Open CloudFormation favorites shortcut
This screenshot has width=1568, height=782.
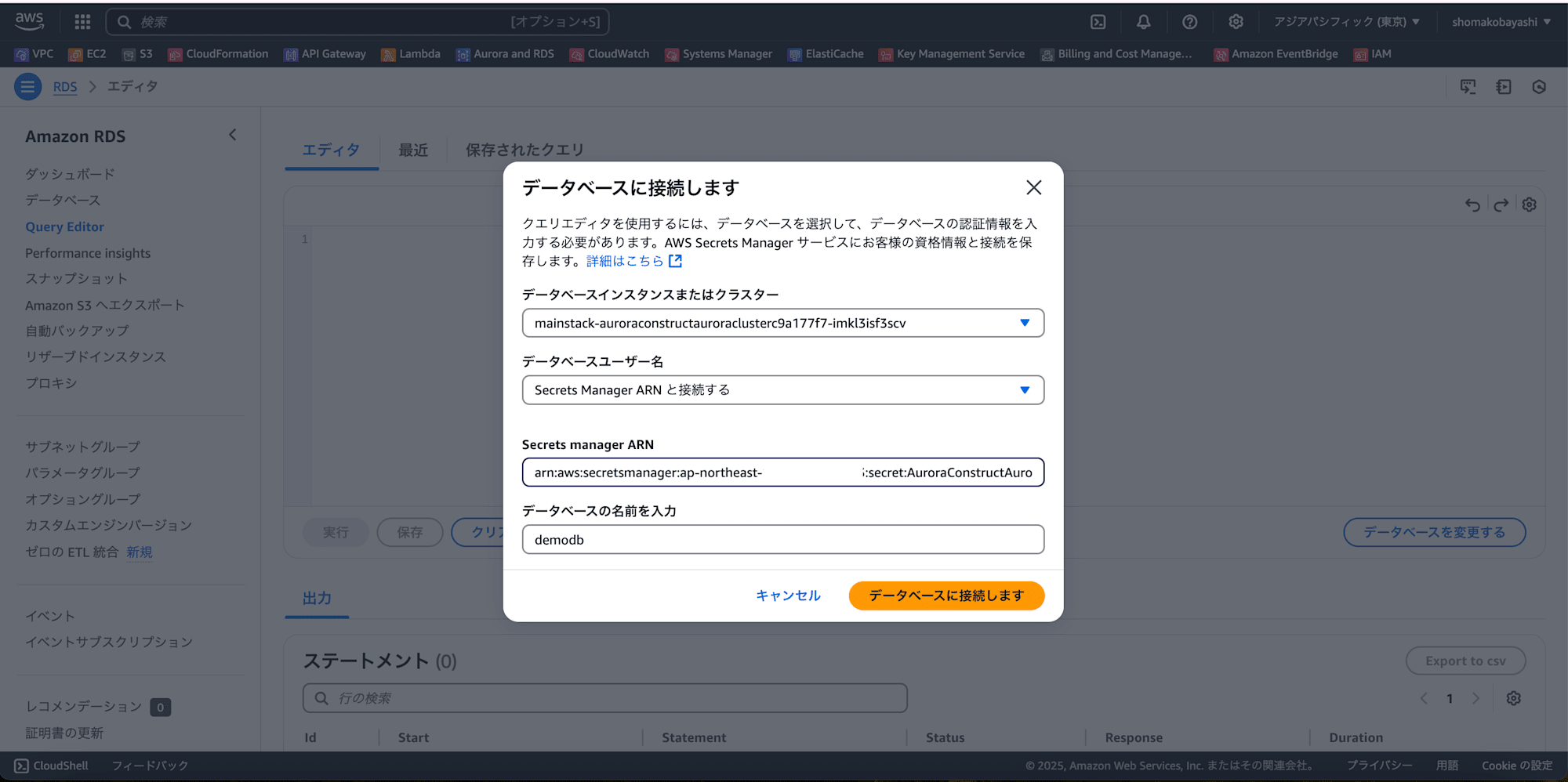tap(218, 54)
